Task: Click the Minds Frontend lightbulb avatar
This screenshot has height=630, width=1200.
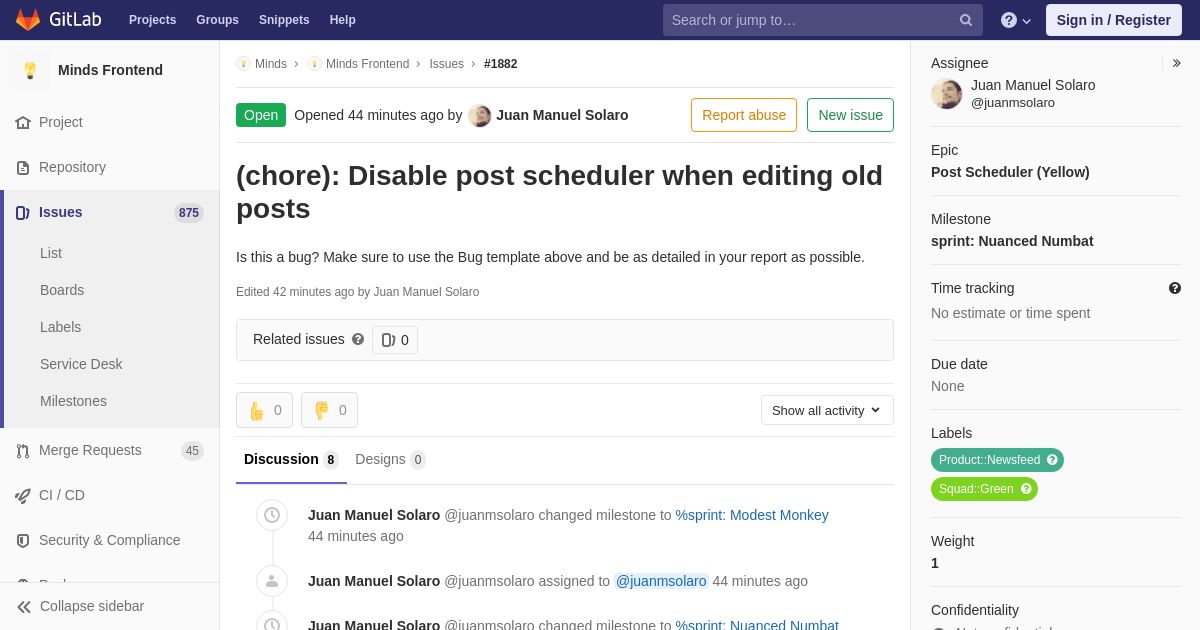Action: click(30, 70)
